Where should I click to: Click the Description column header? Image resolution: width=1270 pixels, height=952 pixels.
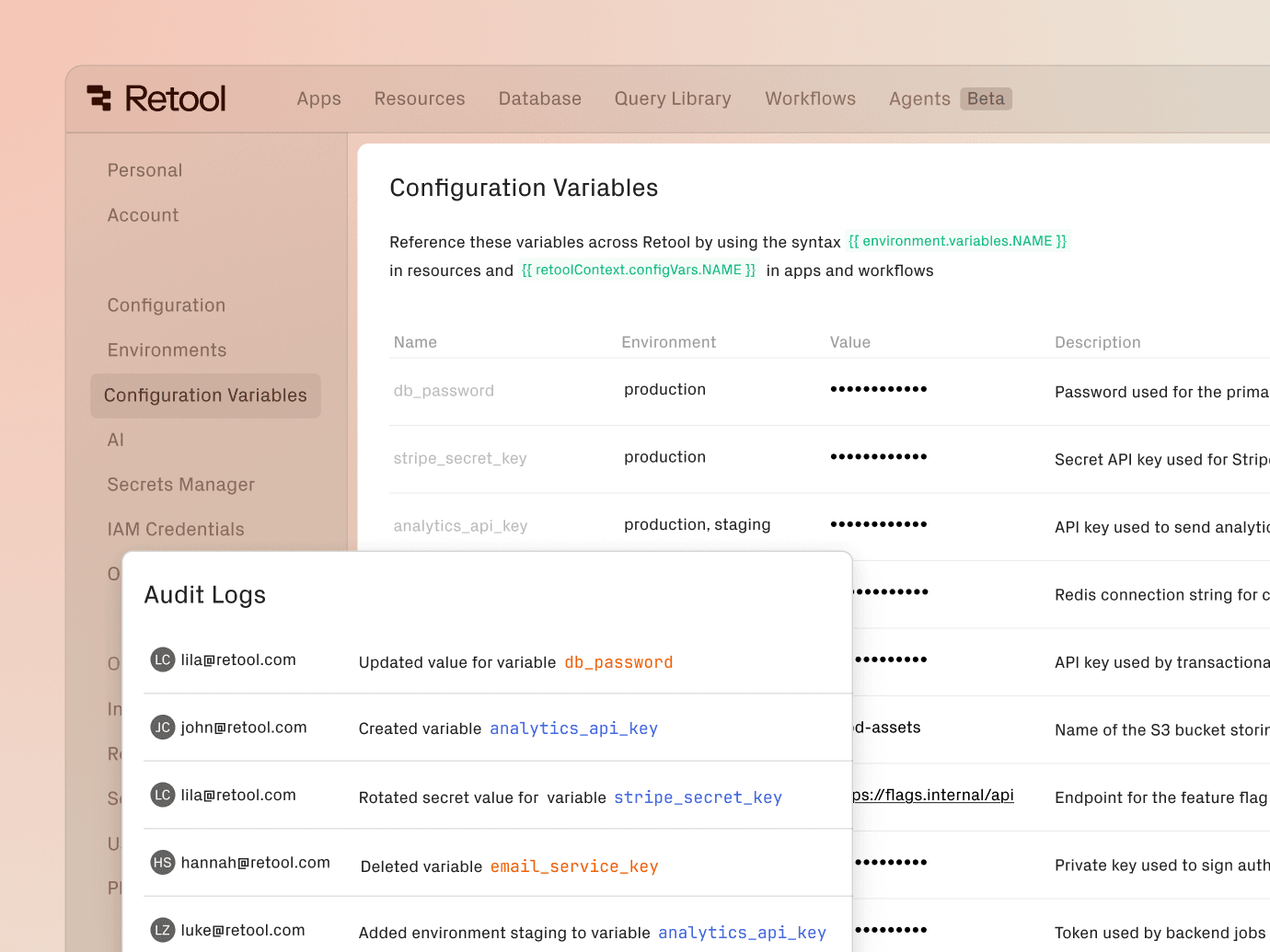(x=1097, y=342)
